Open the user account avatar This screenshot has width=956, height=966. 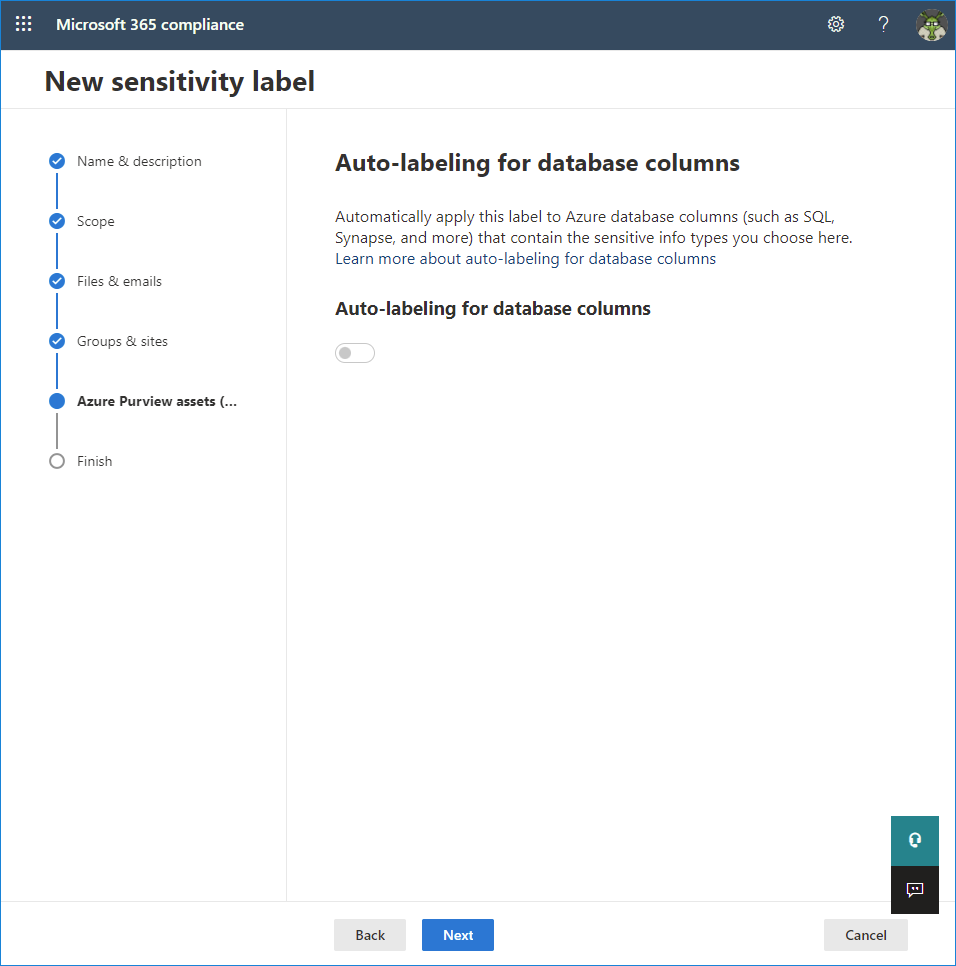point(931,25)
